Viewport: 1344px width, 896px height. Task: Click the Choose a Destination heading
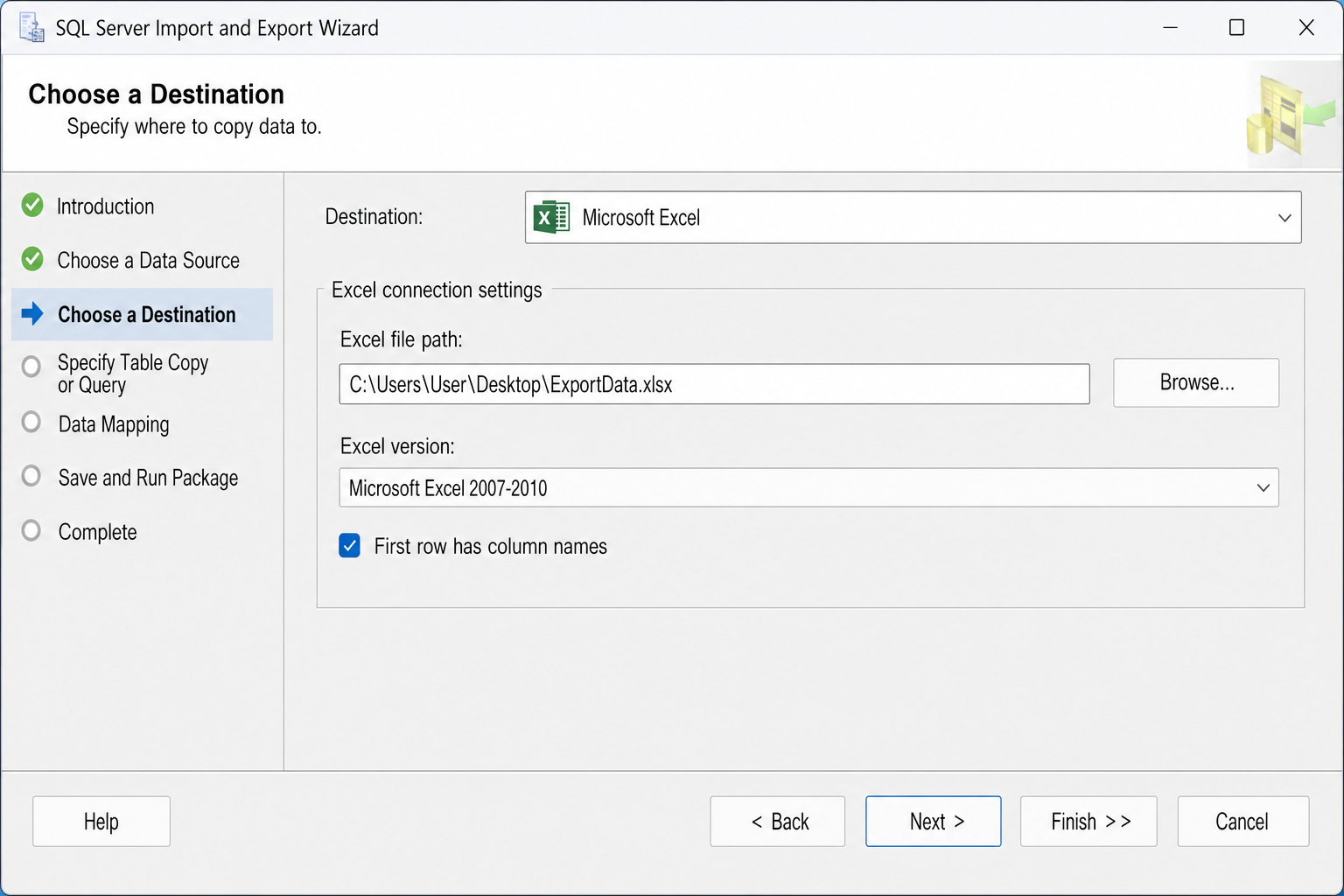[157, 94]
